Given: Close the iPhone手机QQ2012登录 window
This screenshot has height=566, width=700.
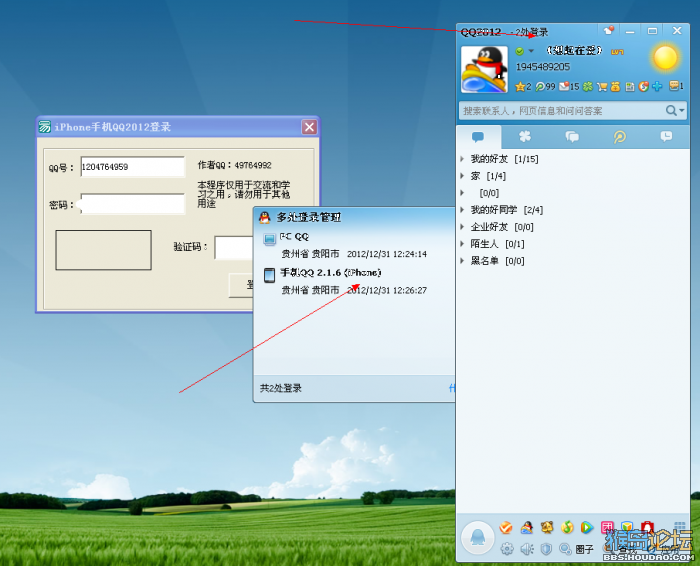Looking at the screenshot, I should coord(309,127).
